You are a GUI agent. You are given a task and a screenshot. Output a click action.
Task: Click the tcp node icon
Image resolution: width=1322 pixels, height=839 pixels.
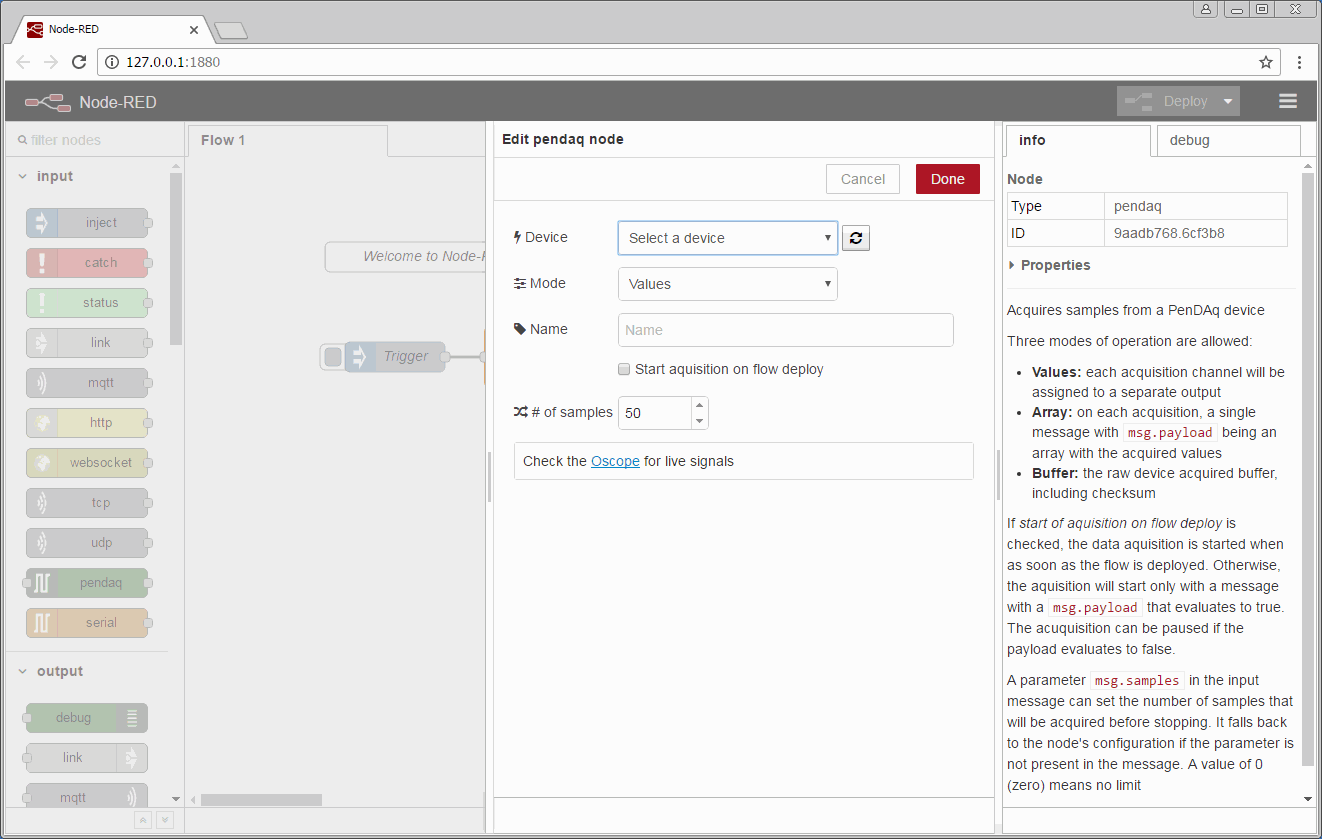[42, 503]
